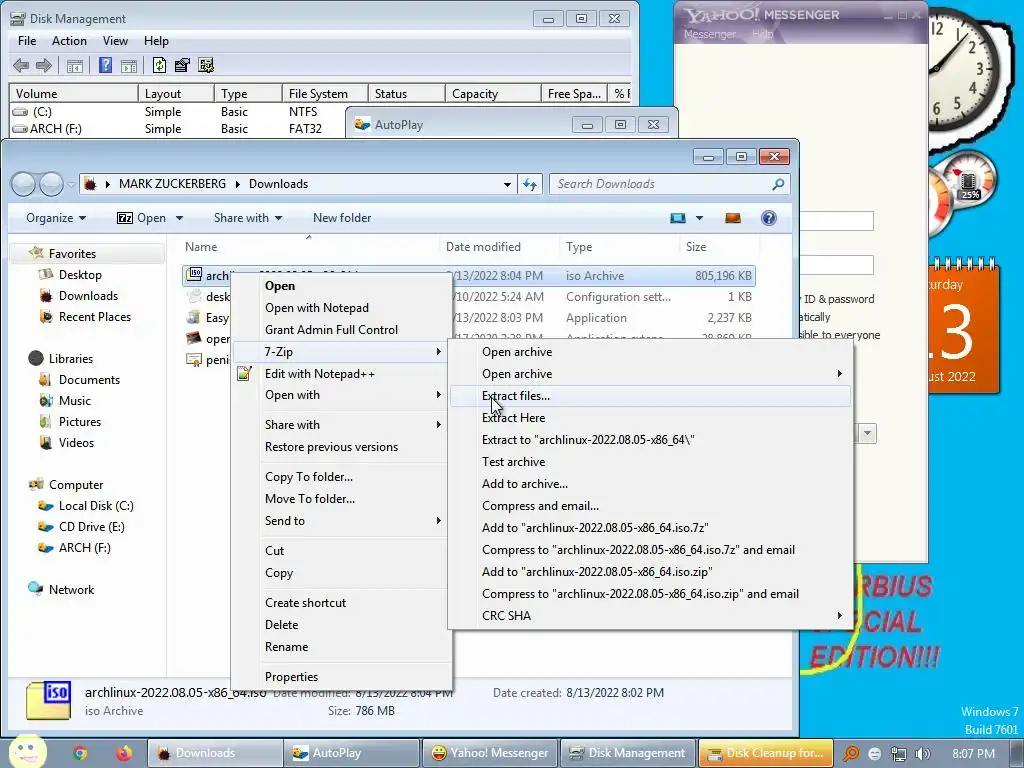Select Documents library
This screenshot has height=768, width=1024.
click(89, 379)
